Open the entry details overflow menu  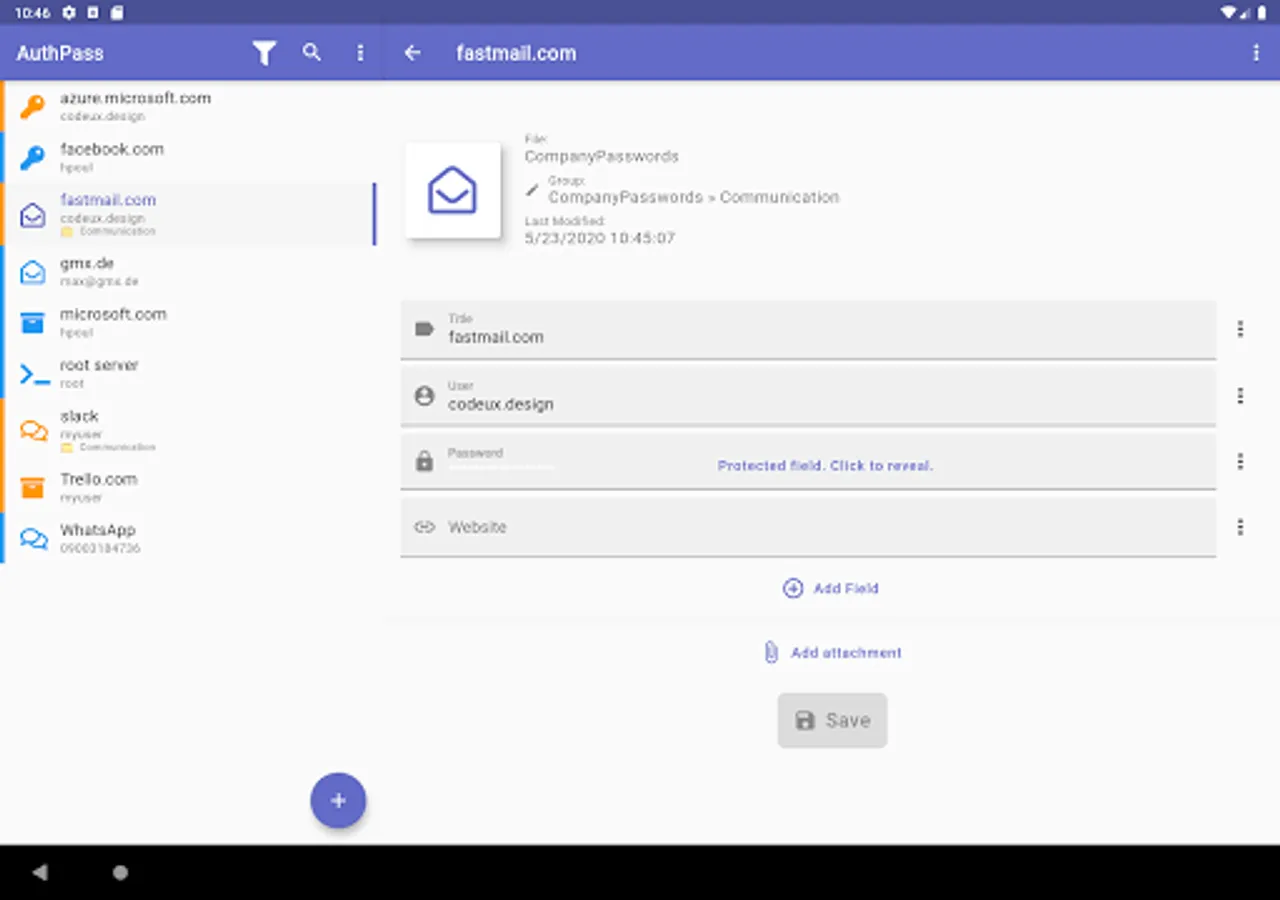tap(1256, 53)
